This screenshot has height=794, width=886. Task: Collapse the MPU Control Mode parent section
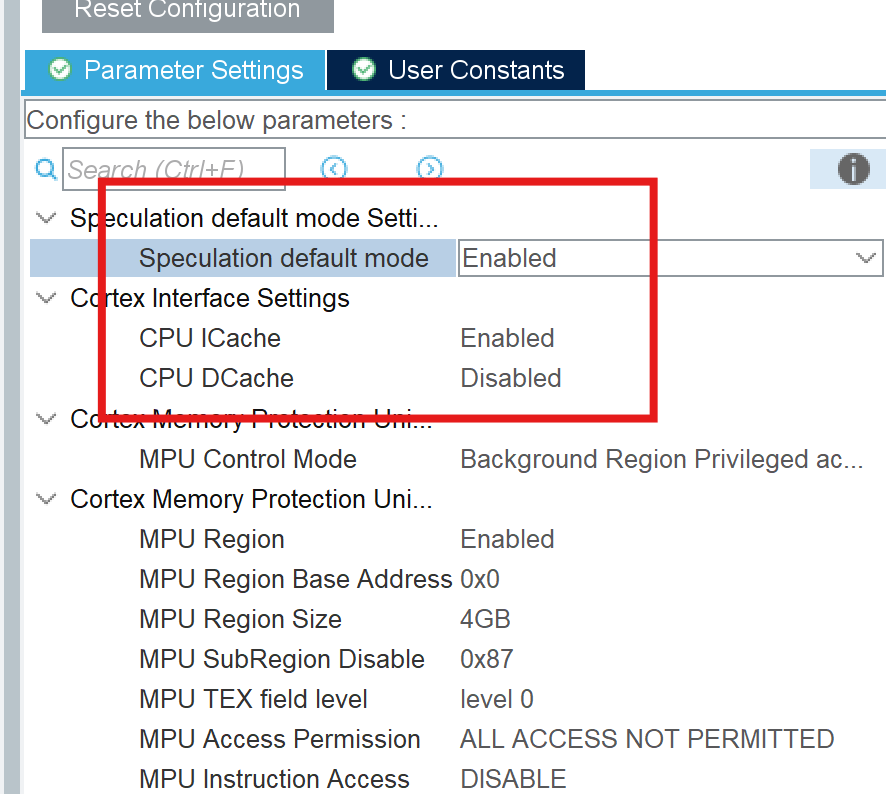(x=46, y=419)
